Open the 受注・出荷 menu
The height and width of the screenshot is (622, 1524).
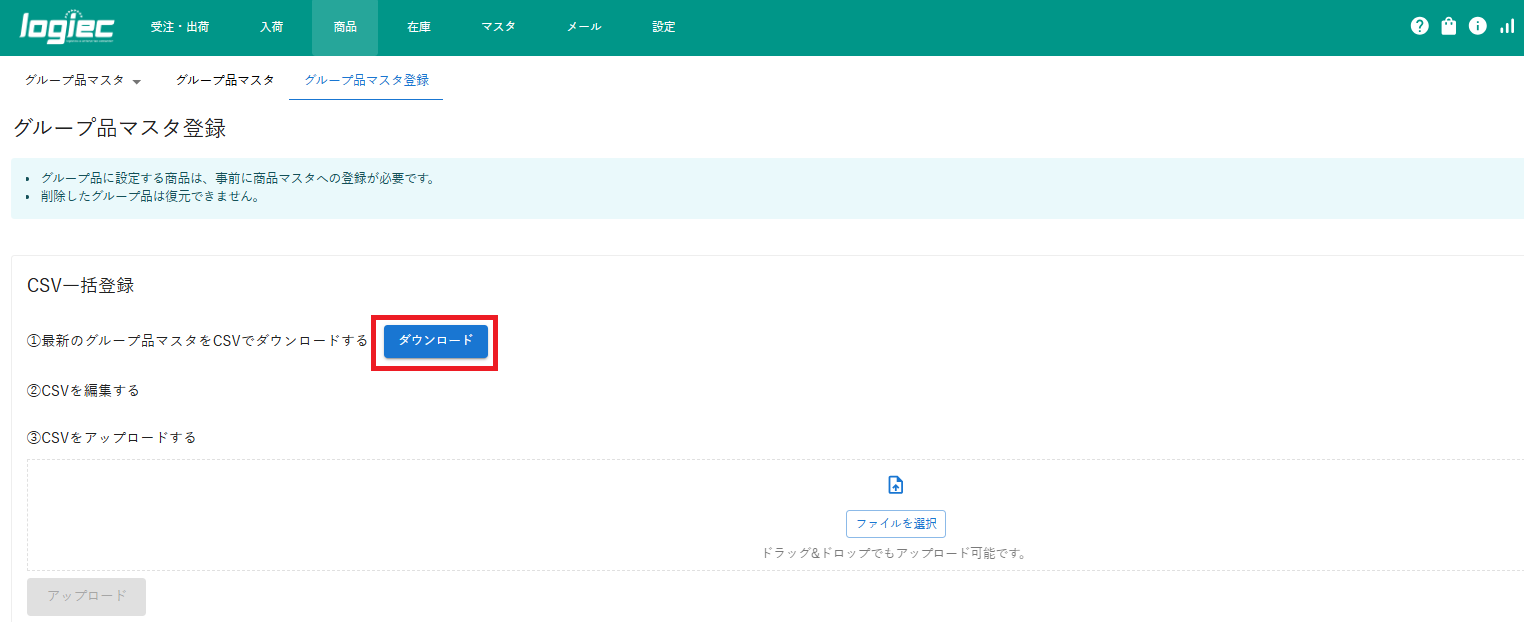click(x=180, y=27)
